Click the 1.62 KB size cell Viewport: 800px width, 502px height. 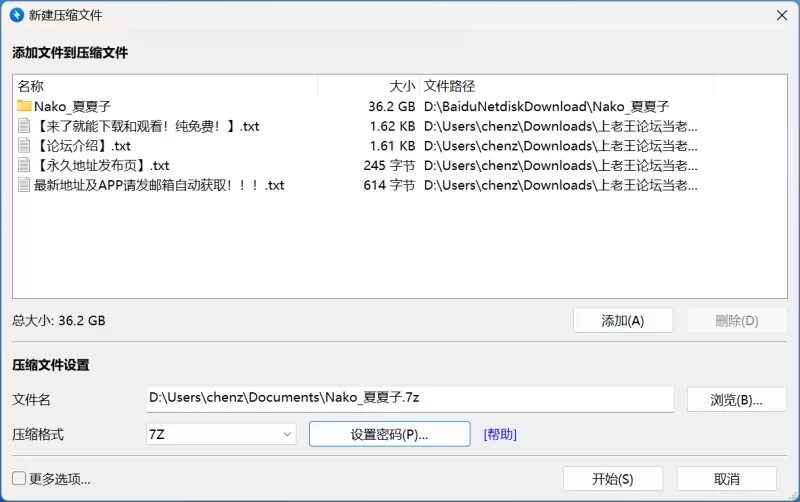[392, 126]
